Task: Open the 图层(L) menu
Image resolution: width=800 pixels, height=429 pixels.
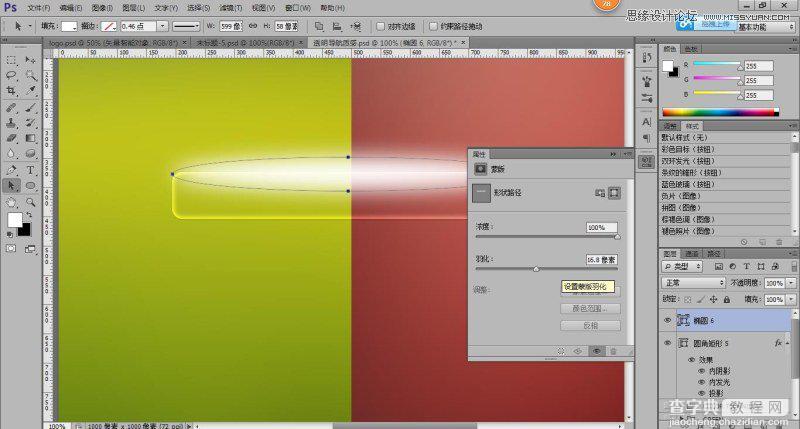Action: coord(134,8)
